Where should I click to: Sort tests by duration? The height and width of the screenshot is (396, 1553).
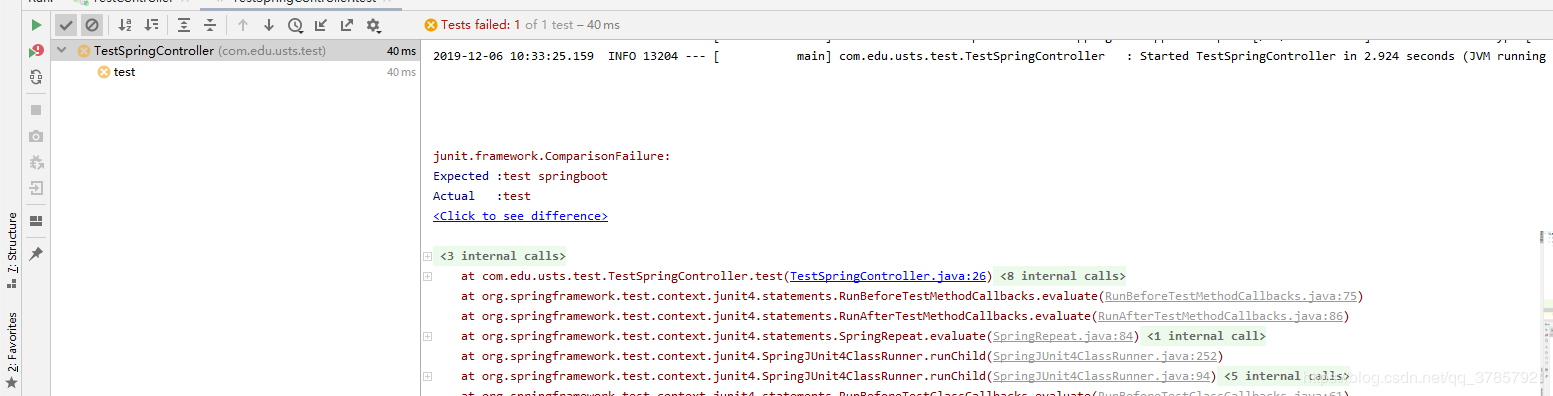click(151, 25)
